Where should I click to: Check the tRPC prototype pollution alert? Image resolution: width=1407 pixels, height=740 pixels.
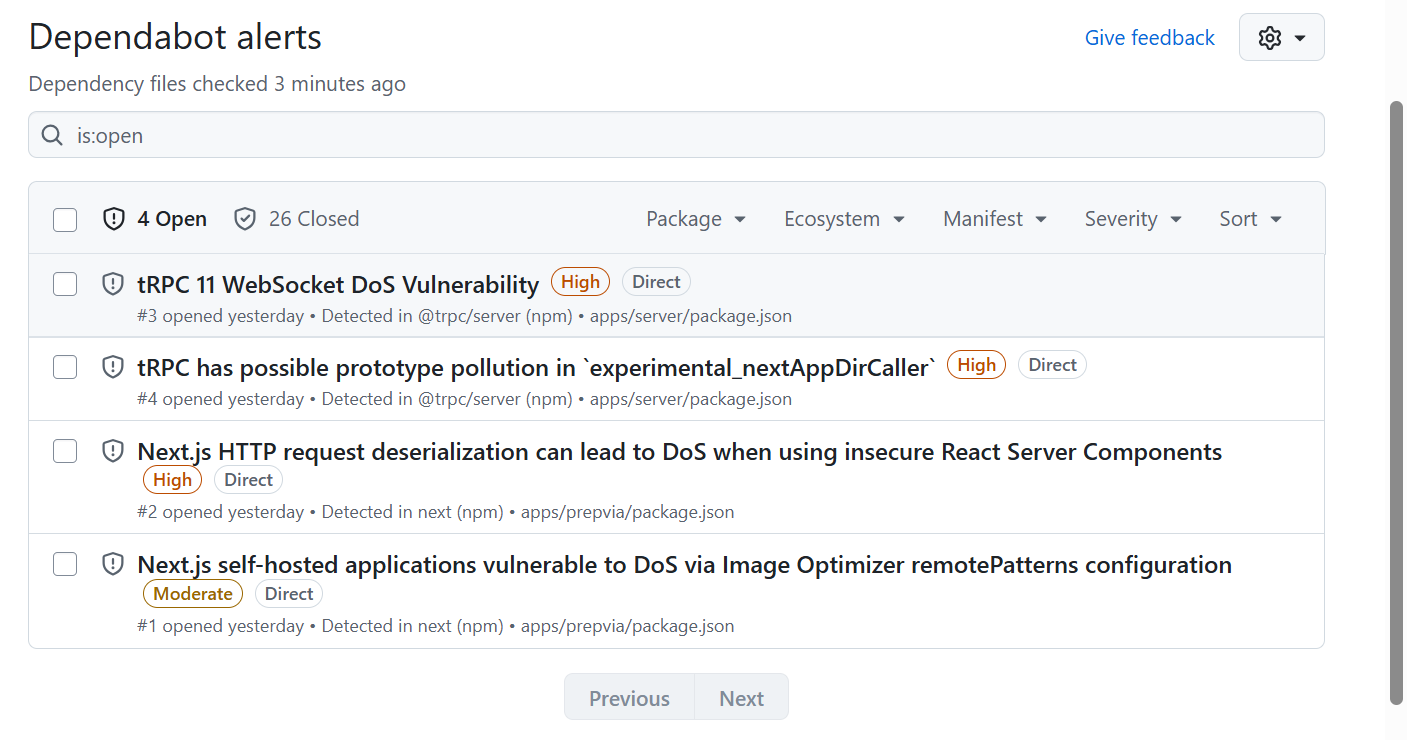click(65, 367)
